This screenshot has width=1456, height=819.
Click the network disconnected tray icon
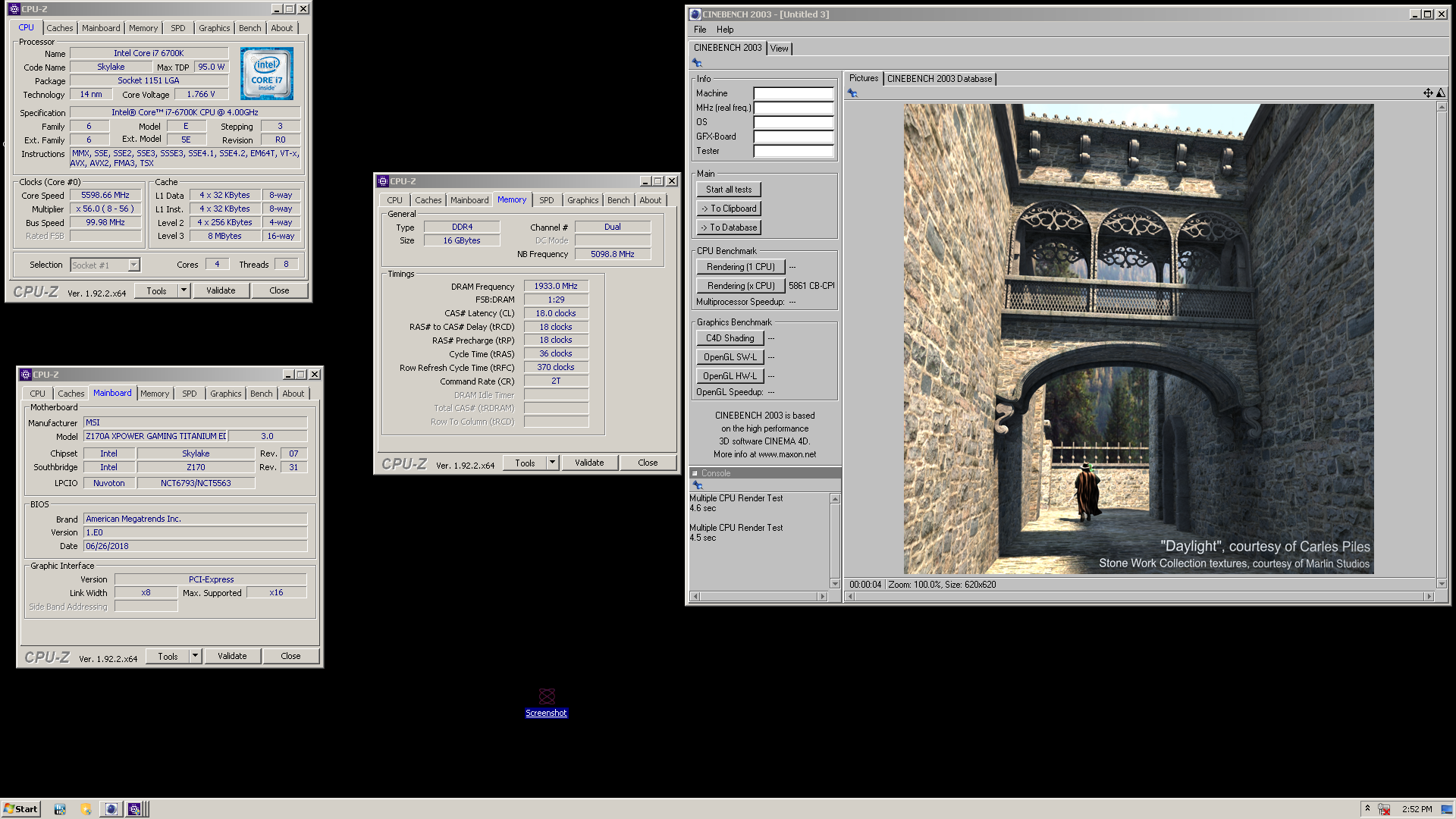1384,809
